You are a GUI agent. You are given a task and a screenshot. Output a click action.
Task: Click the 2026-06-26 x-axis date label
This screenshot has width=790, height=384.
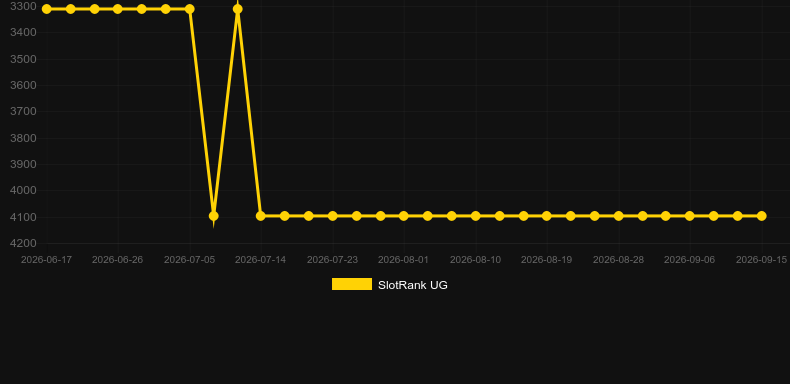click(117, 260)
